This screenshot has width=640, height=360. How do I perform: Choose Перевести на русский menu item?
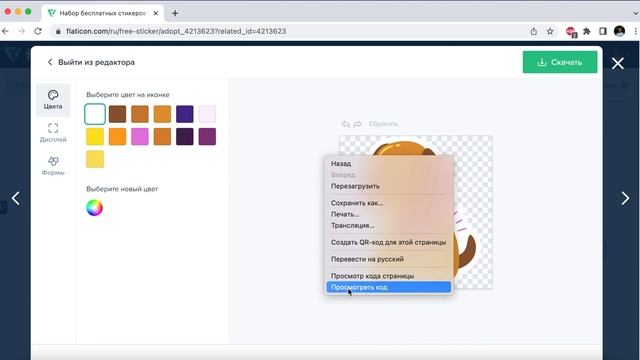click(x=389, y=259)
